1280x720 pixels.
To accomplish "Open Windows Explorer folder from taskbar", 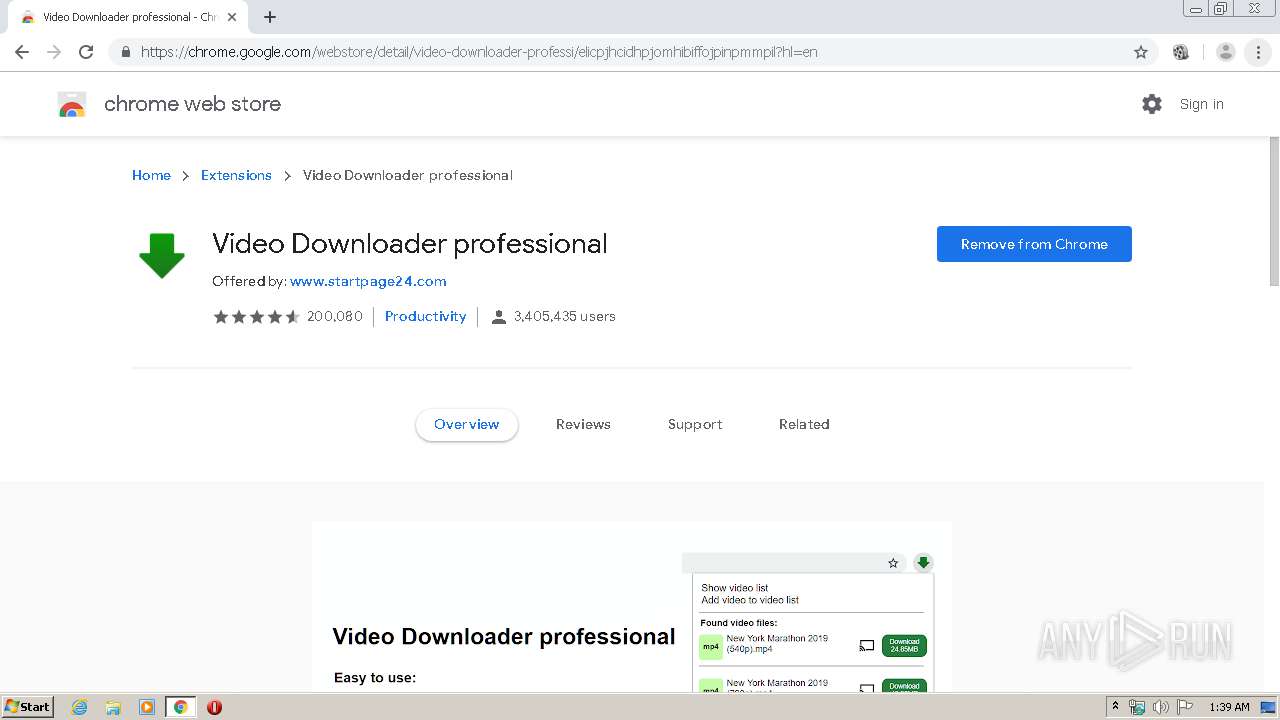I will [113, 707].
